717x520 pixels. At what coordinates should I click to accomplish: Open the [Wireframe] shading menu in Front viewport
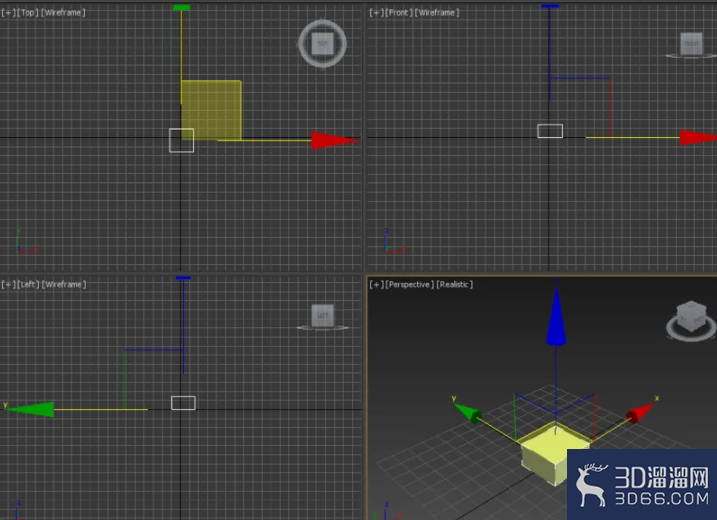point(437,13)
